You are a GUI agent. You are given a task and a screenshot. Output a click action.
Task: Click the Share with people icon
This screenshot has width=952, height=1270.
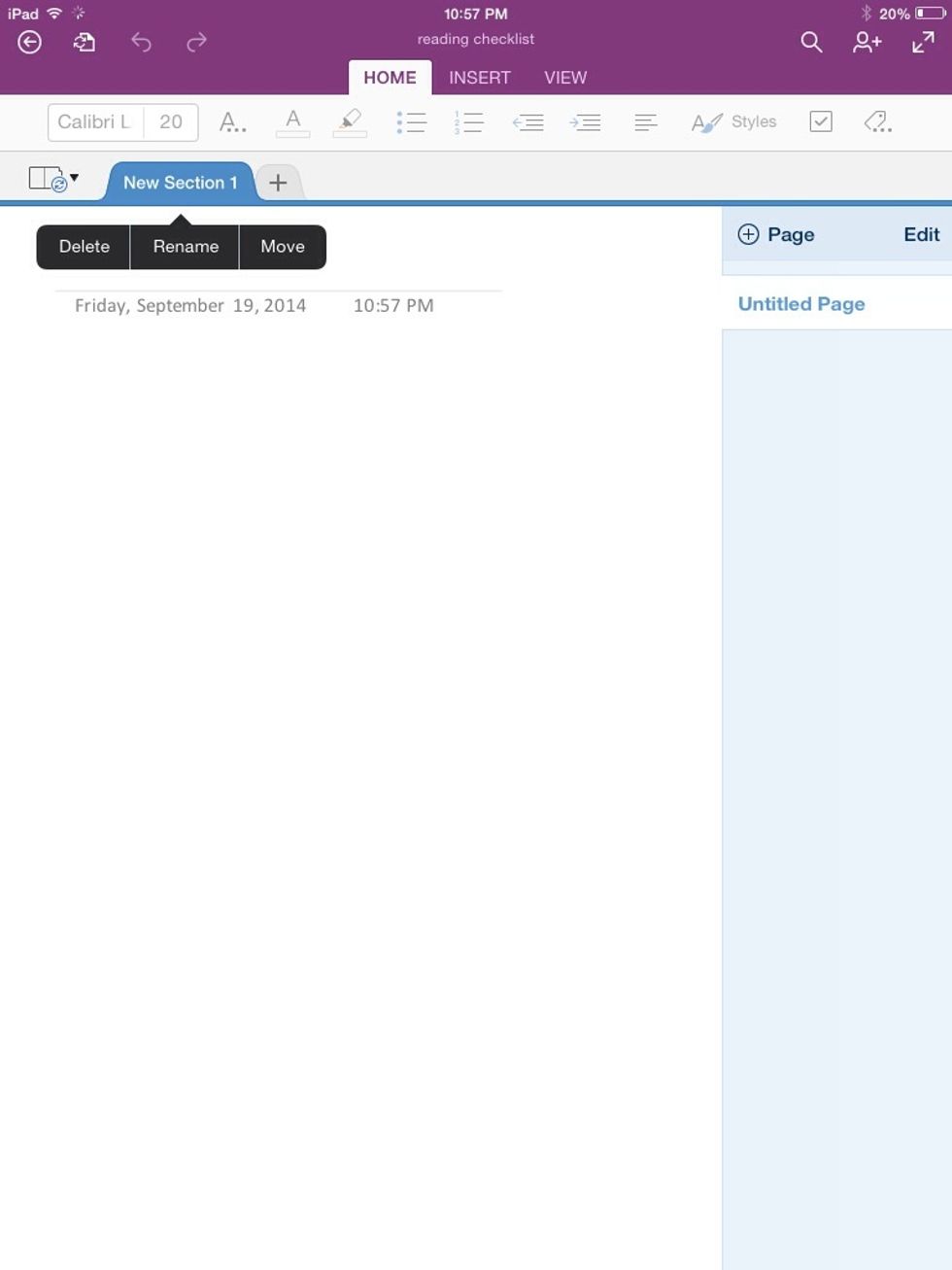pyautogui.click(x=866, y=43)
